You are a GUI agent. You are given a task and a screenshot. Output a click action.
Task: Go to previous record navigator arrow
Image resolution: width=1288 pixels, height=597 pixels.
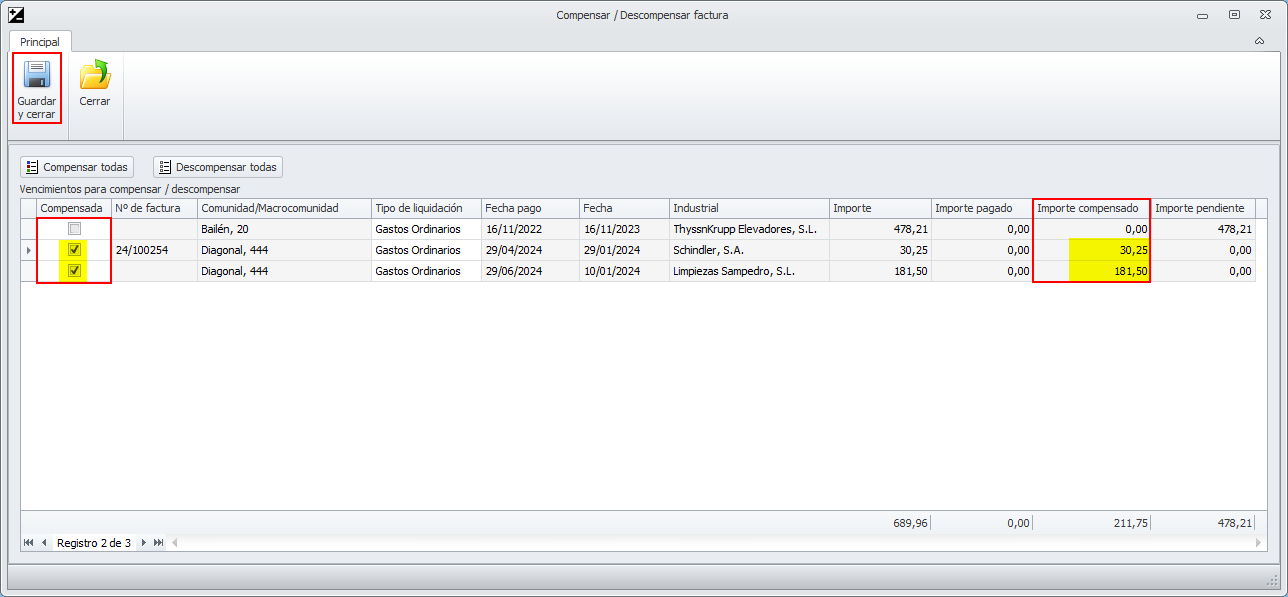[x=44, y=543]
